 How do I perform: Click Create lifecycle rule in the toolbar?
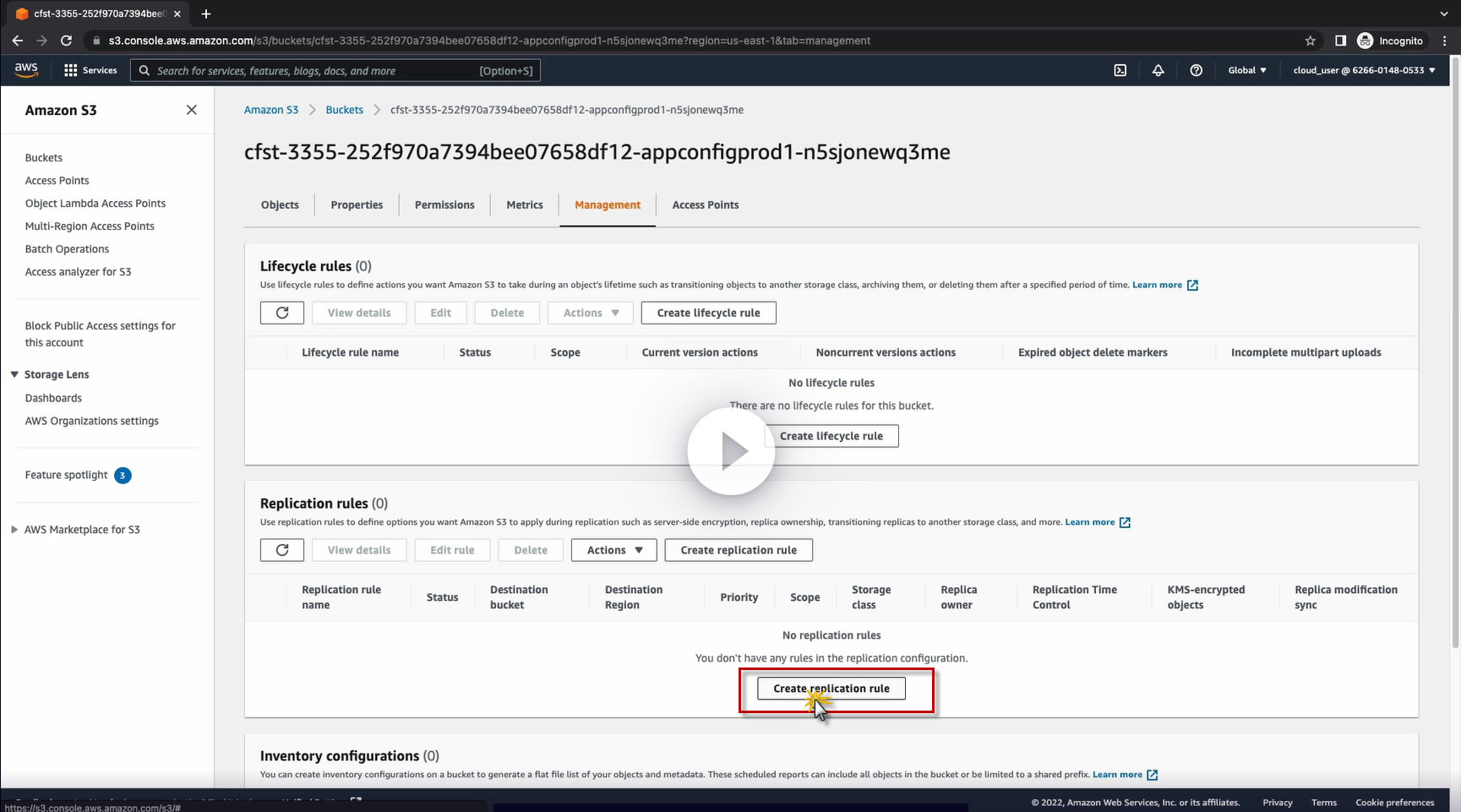point(709,313)
